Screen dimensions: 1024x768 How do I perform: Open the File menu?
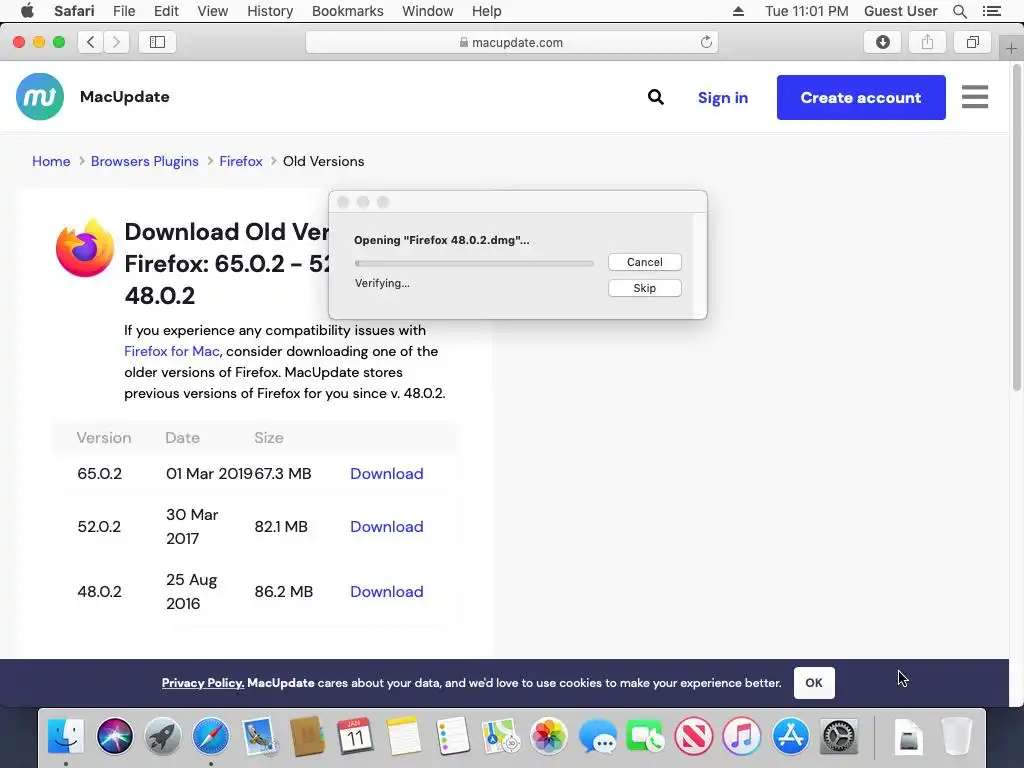[x=123, y=11]
